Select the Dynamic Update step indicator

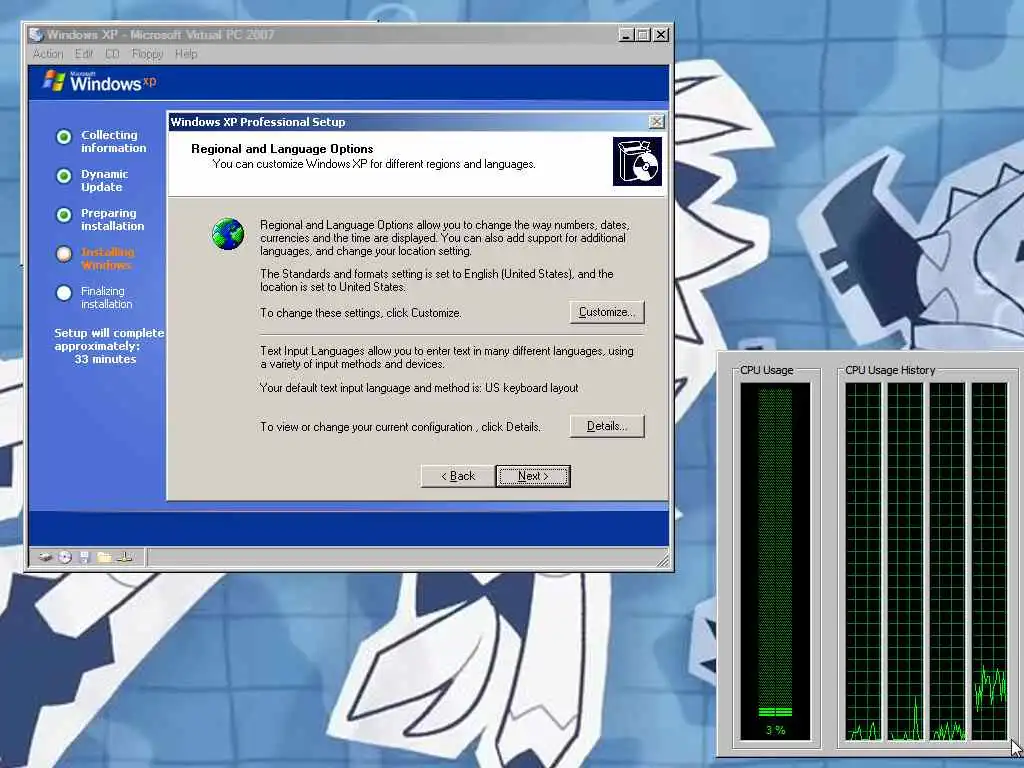pos(64,176)
